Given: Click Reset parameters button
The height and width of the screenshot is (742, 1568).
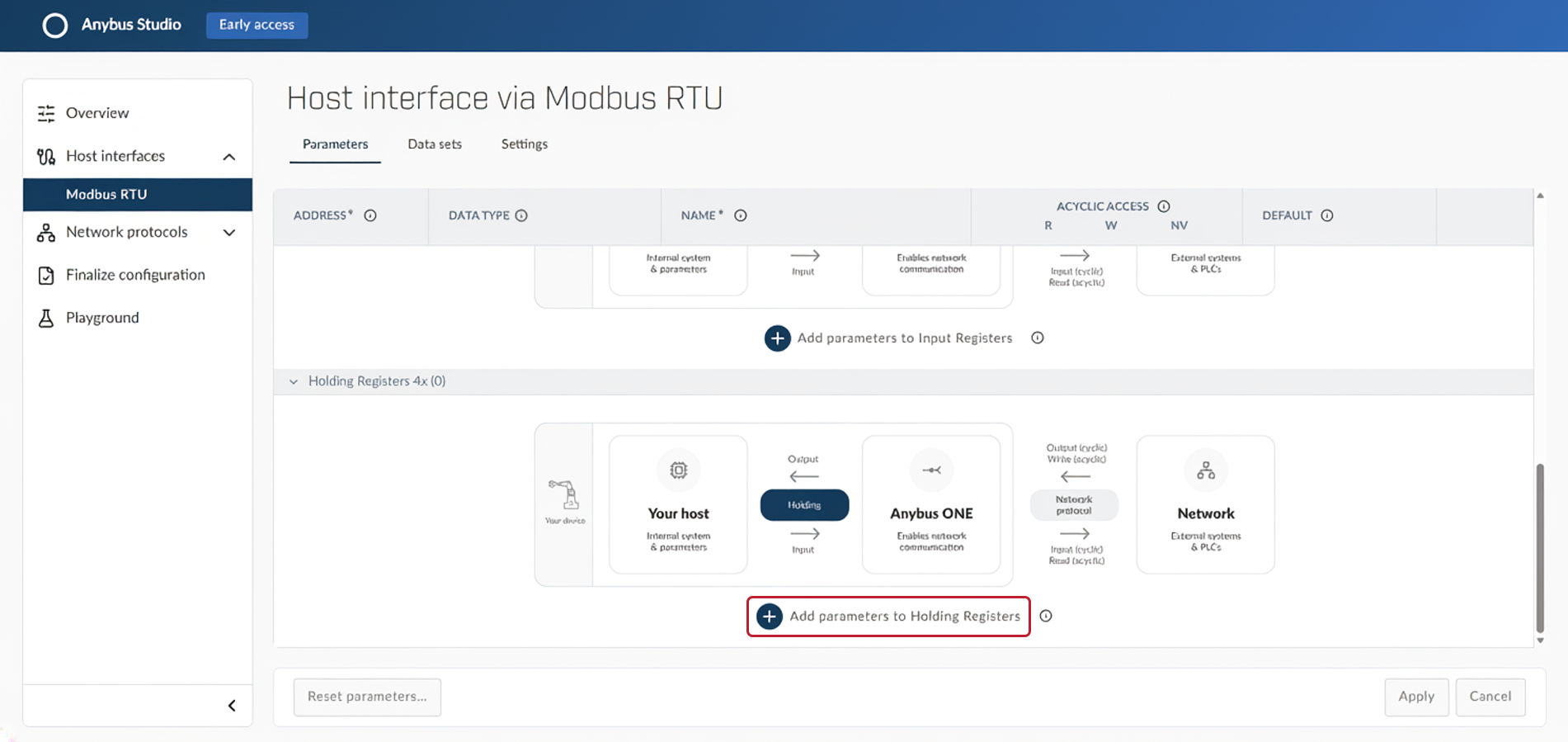Looking at the screenshot, I should coord(367,697).
